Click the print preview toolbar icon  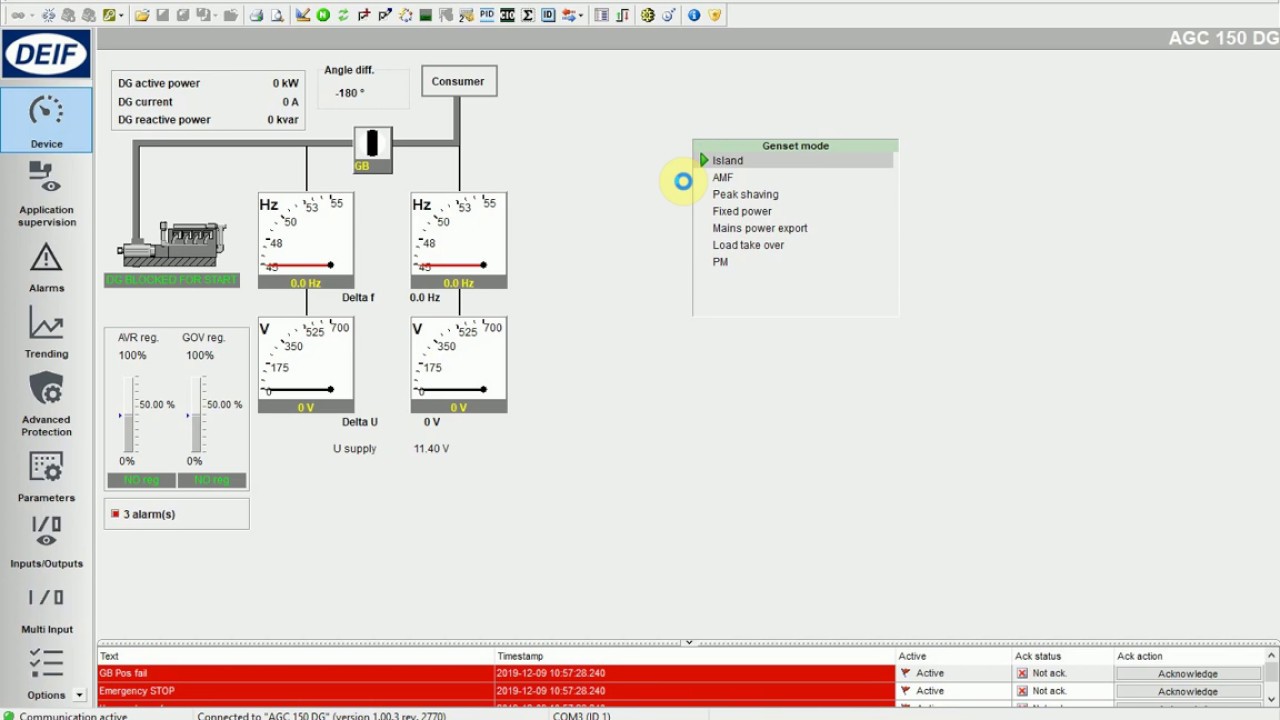(x=277, y=15)
